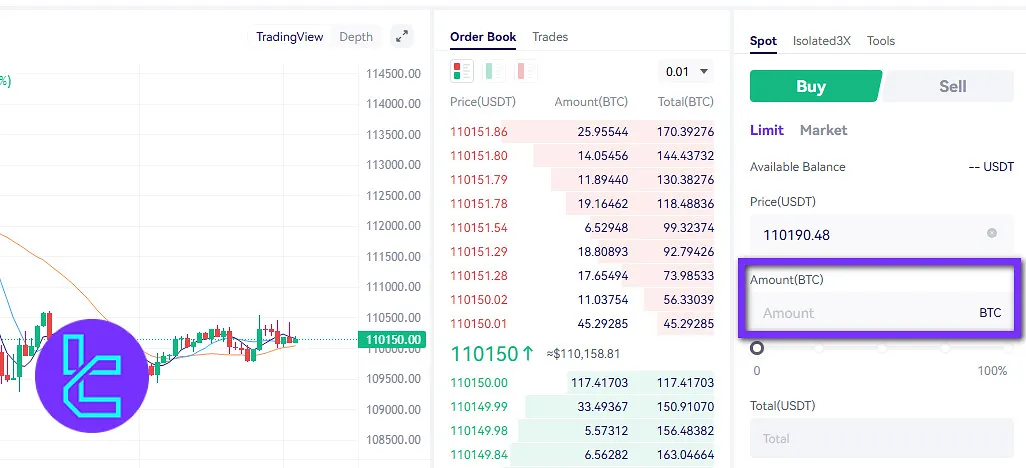Click the total 170.39276 in the order book

685,132
